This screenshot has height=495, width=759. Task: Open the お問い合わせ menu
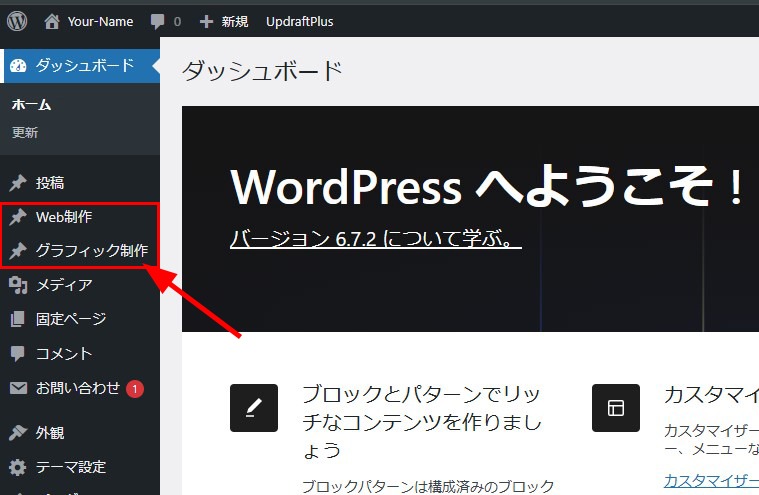(x=80, y=388)
